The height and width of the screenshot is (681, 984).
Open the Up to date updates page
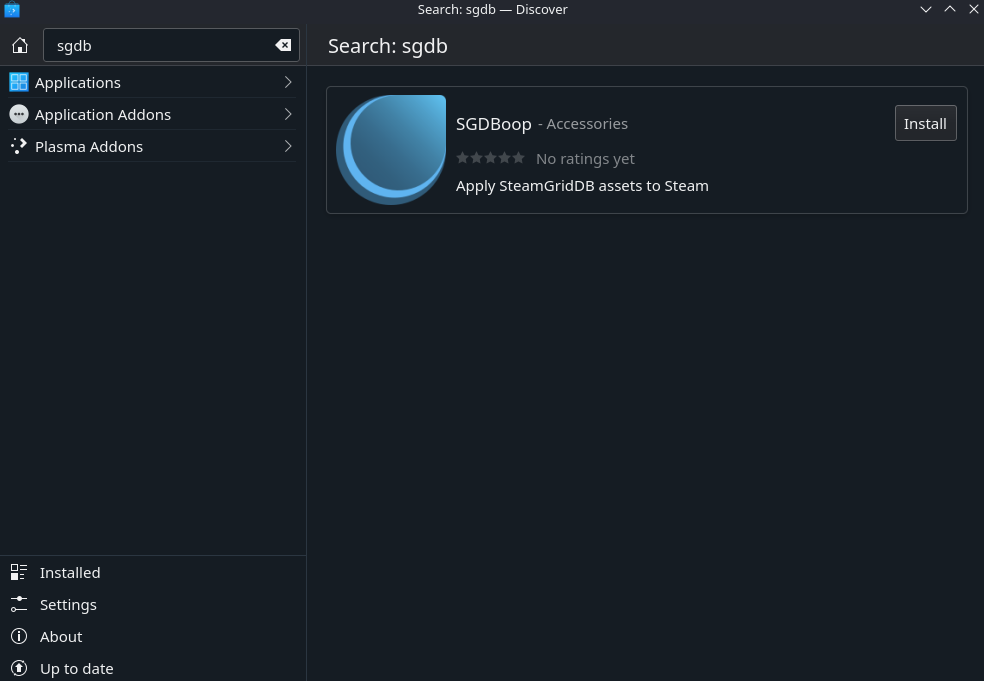tap(152, 668)
